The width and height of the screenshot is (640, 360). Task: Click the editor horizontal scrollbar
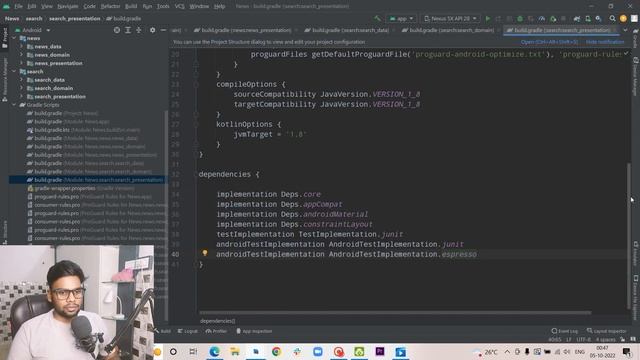(x=395, y=313)
